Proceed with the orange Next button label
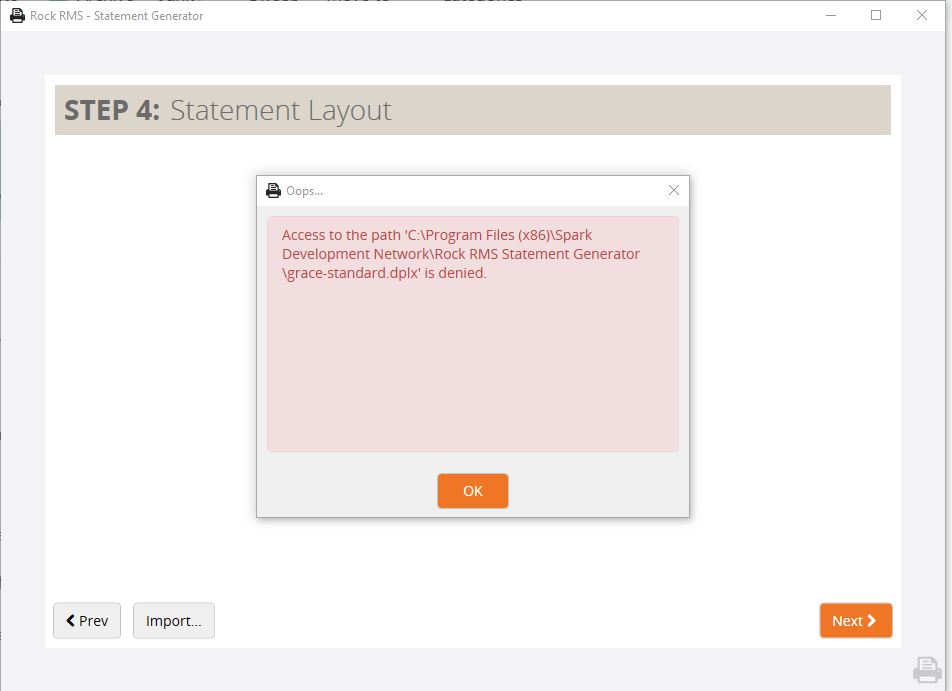Image resolution: width=952 pixels, height=691 pixels. 846,621
